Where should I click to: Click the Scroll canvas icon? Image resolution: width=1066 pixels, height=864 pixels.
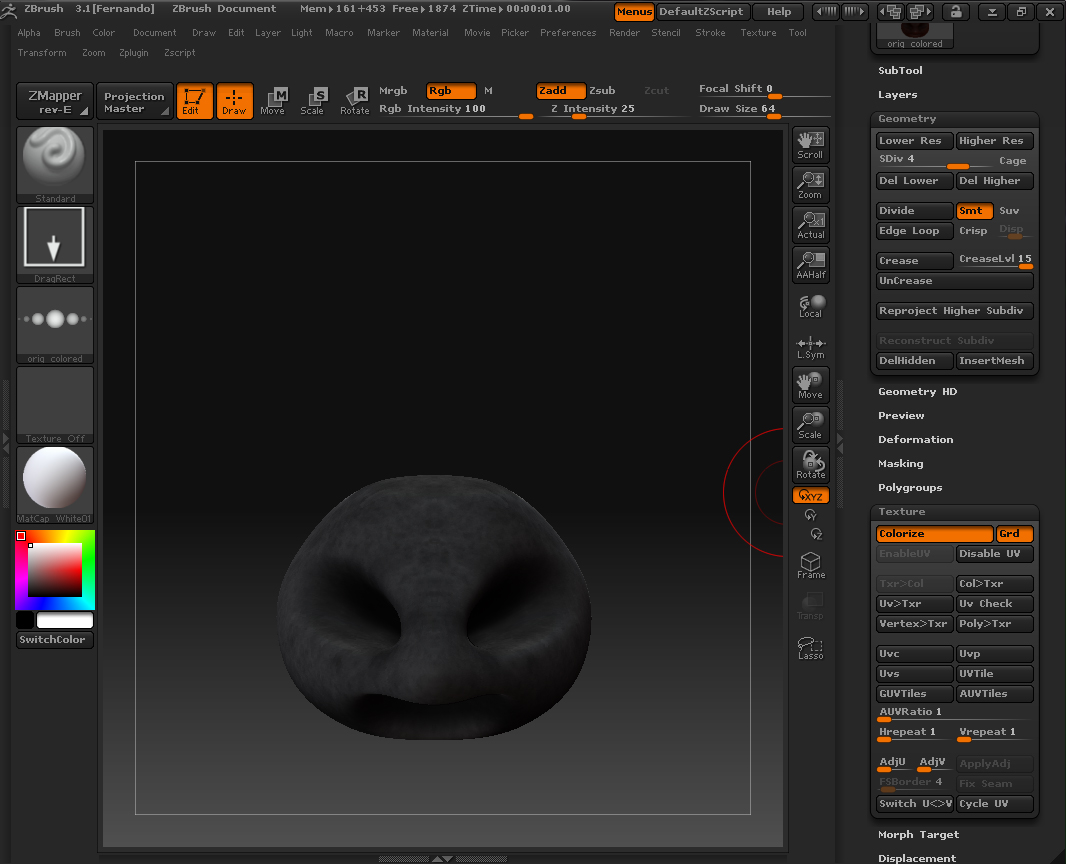(x=810, y=144)
